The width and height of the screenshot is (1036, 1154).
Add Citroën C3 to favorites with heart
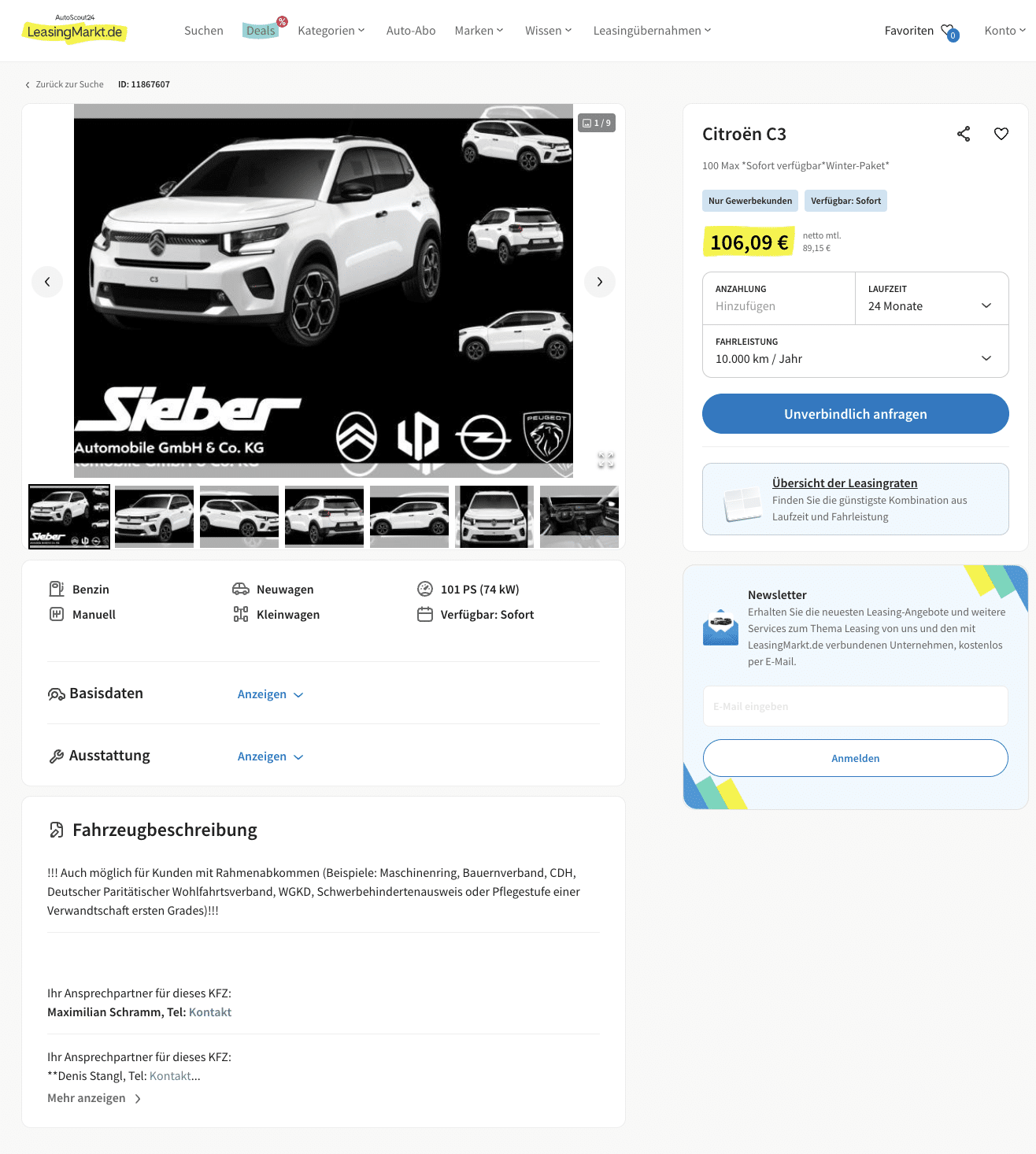tap(1001, 134)
